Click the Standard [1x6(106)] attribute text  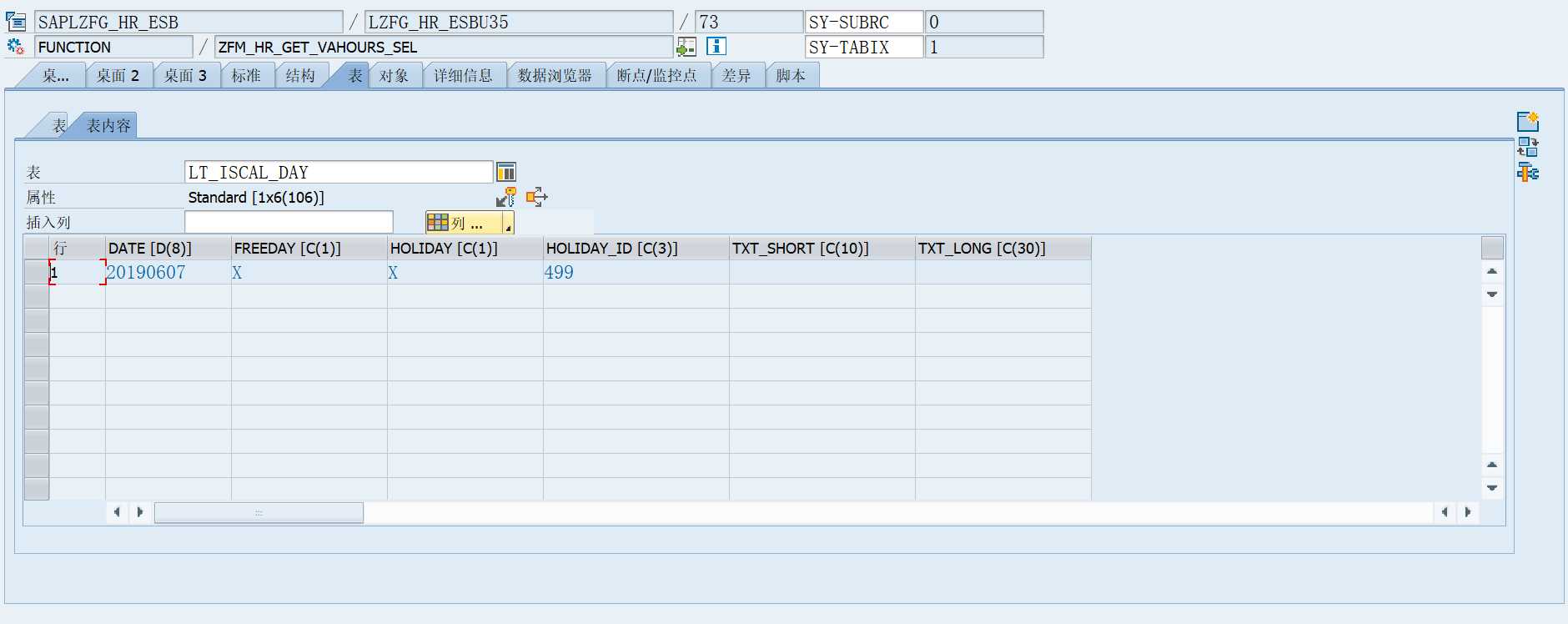256,197
